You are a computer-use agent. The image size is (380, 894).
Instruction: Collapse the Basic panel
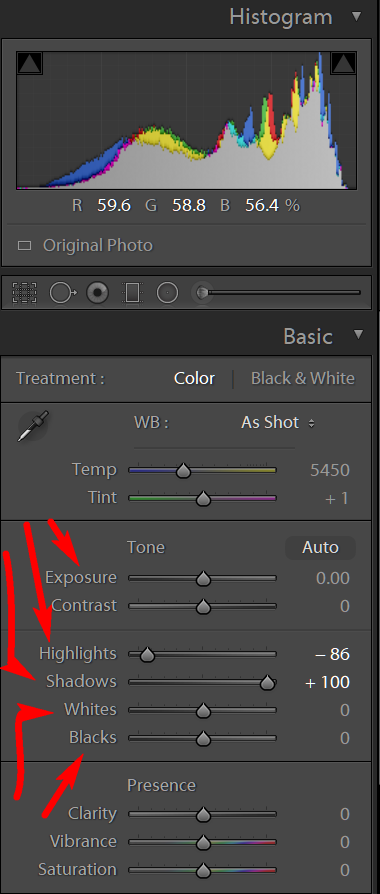point(358,334)
